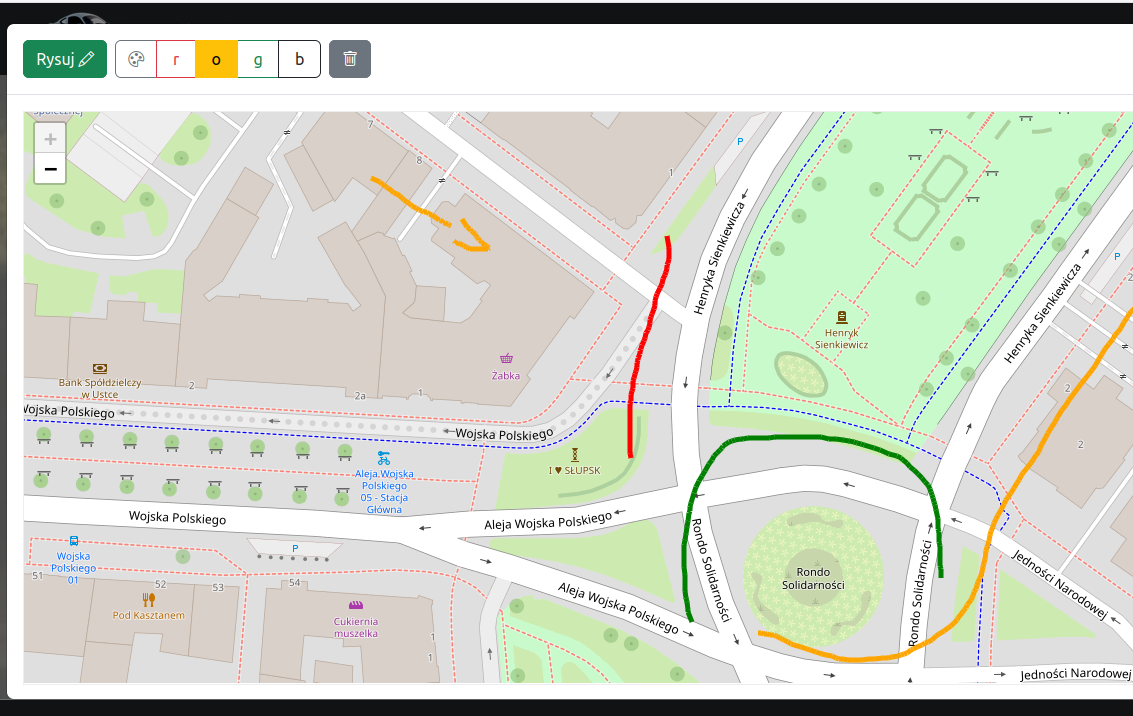The height and width of the screenshot is (716, 1133).
Task: Click the pencil icon in Rysuj button
Action: [x=87, y=59]
